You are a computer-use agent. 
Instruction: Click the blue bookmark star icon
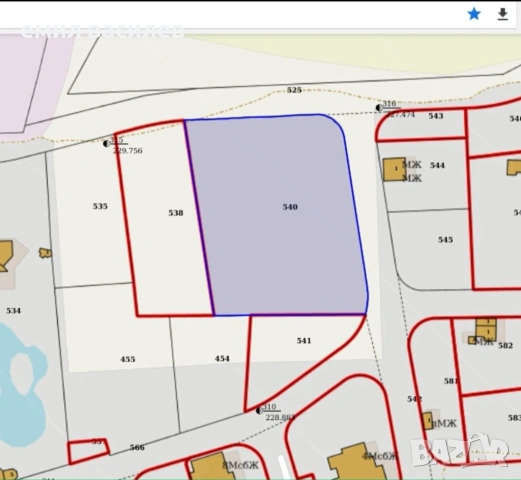tap(474, 14)
